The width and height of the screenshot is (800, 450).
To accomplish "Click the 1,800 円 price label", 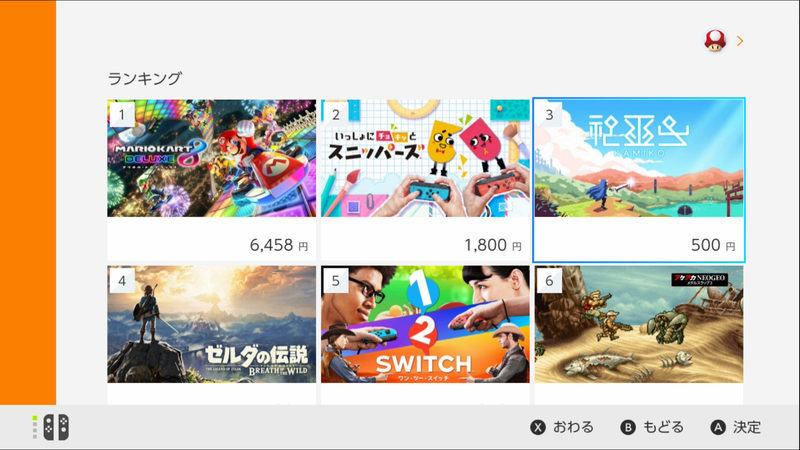I will click(493, 245).
